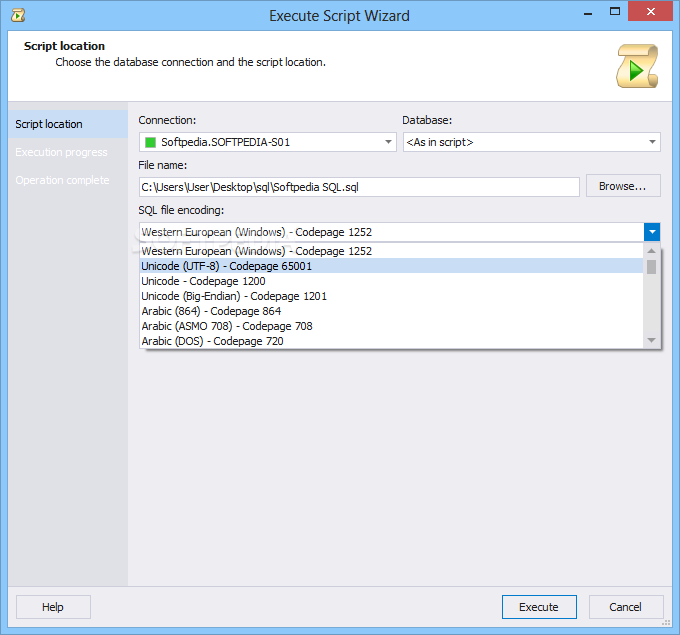
Task: Choose Unicode (UTF-8) - Codepage 65001
Action: [x=392, y=266]
